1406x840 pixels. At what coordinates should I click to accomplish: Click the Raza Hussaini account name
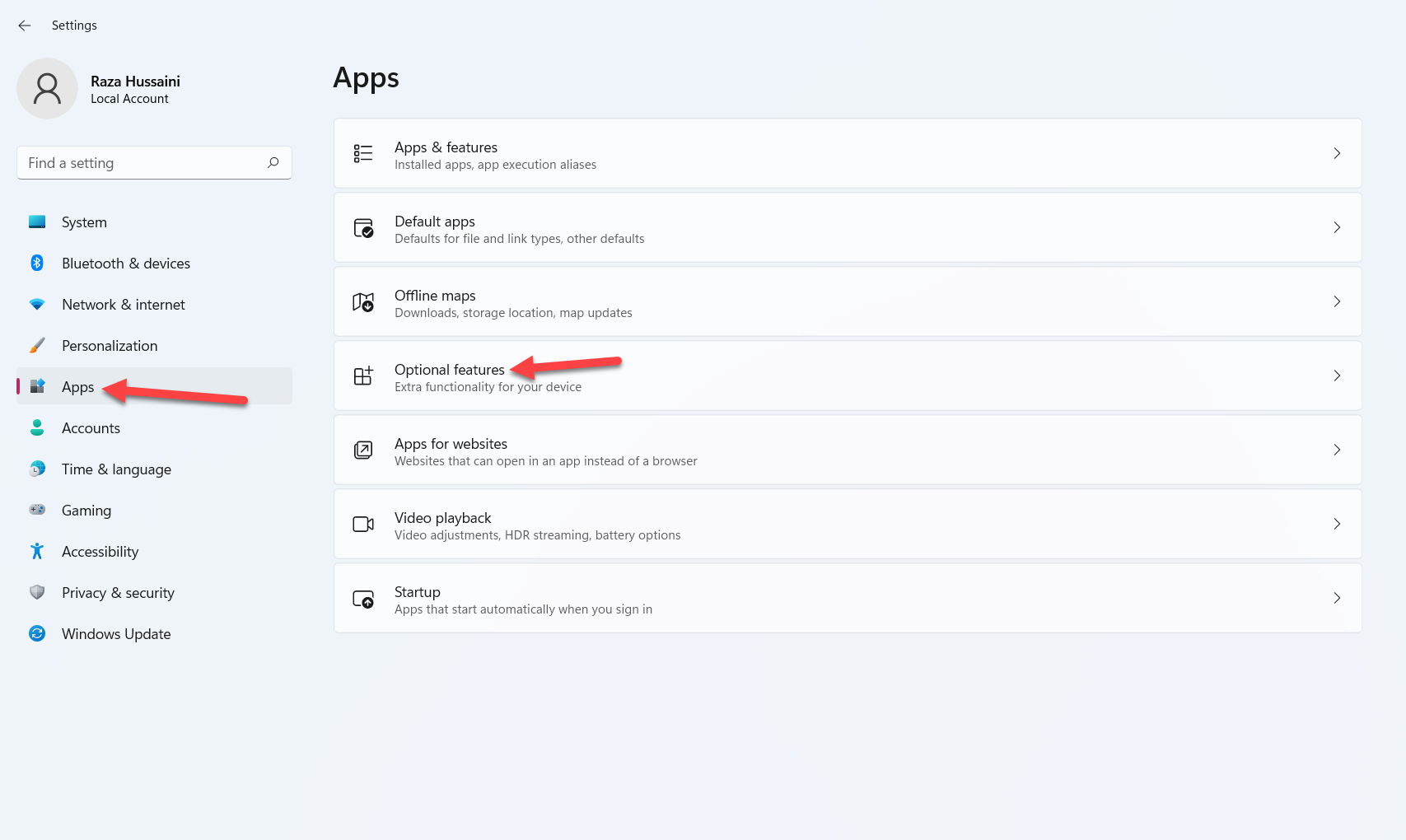tap(135, 82)
